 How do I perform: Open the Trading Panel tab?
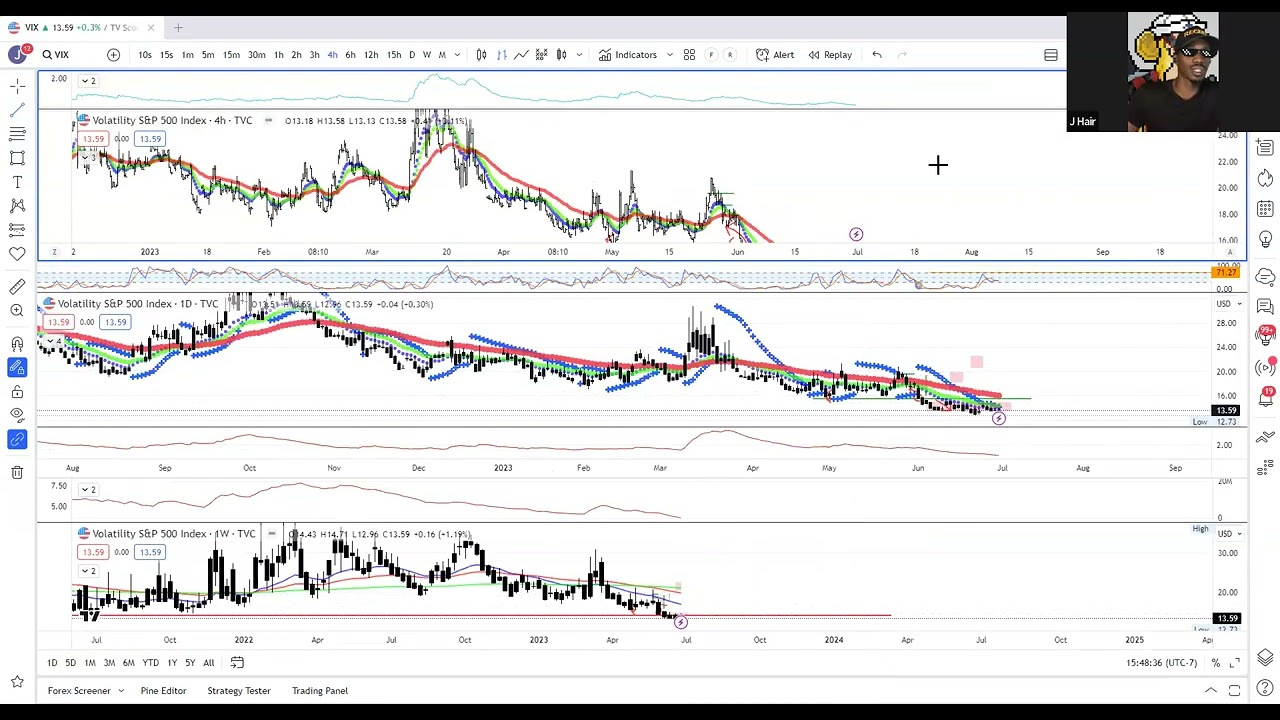320,690
